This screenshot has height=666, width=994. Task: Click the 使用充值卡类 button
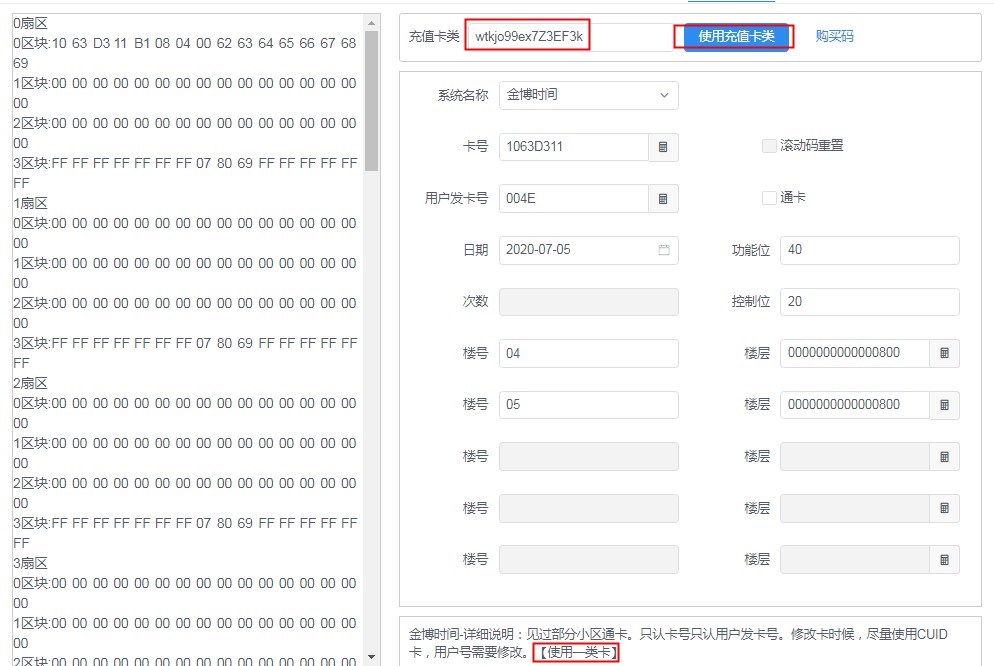pyautogui.click(x=736, y=37)
